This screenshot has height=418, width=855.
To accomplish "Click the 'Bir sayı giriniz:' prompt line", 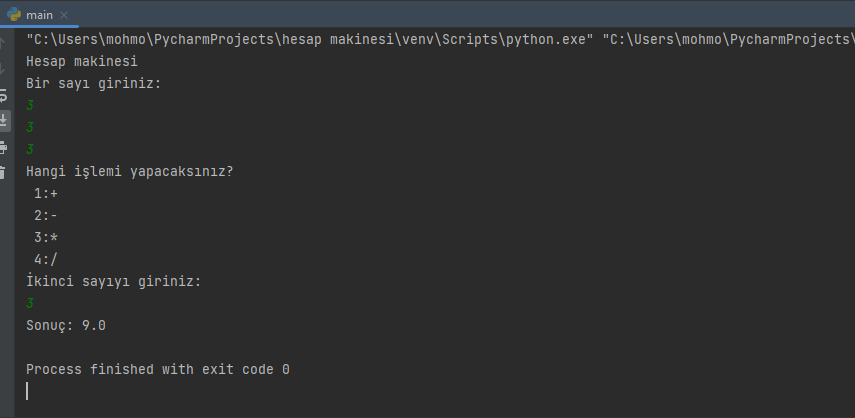I will (93, 84).
